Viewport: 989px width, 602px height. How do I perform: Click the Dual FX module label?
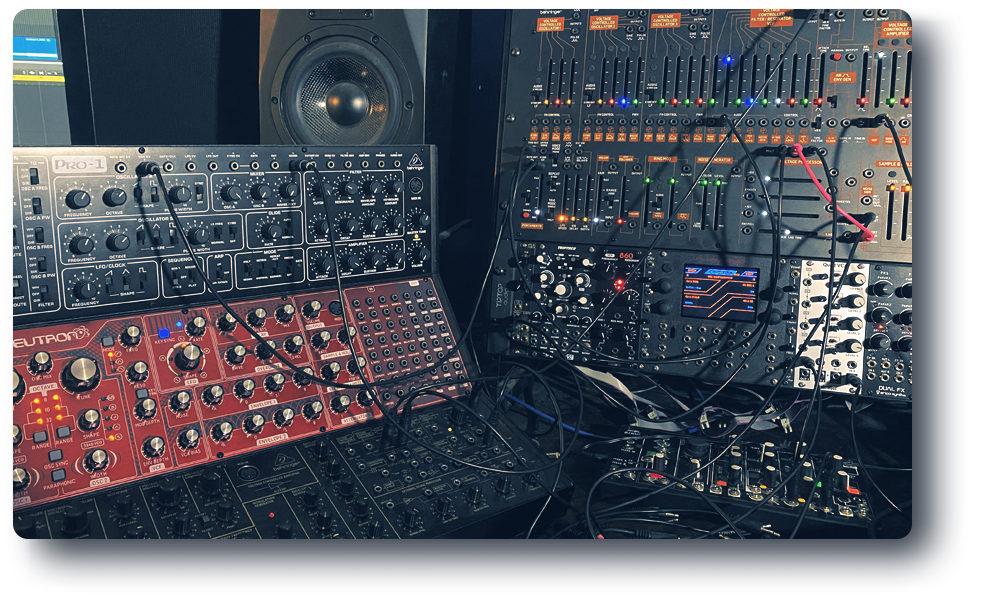click(x=894, y=390)
